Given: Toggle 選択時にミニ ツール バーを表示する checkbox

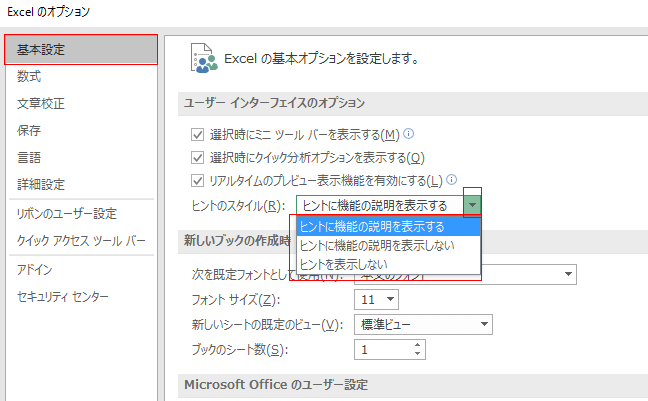Looking at the screenshot, I should click(x=198, y=135).
